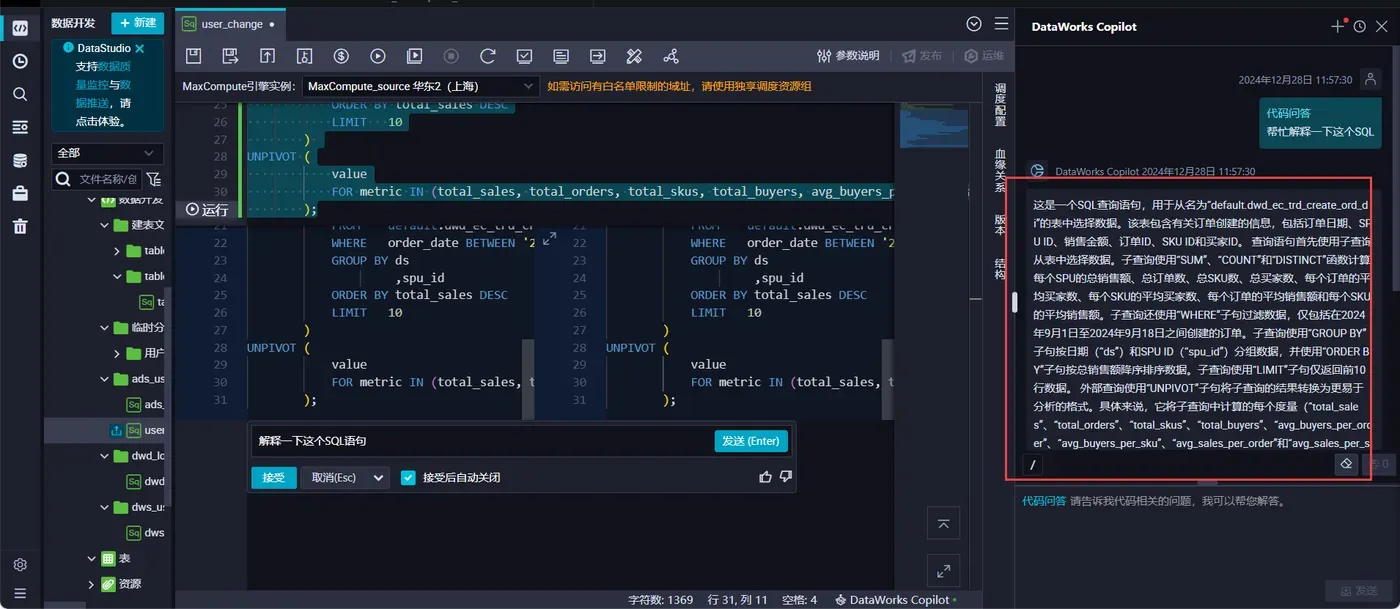Click the thumbs up feedback icon
This screenshot has height=609, width=1400.
point(766,477)
